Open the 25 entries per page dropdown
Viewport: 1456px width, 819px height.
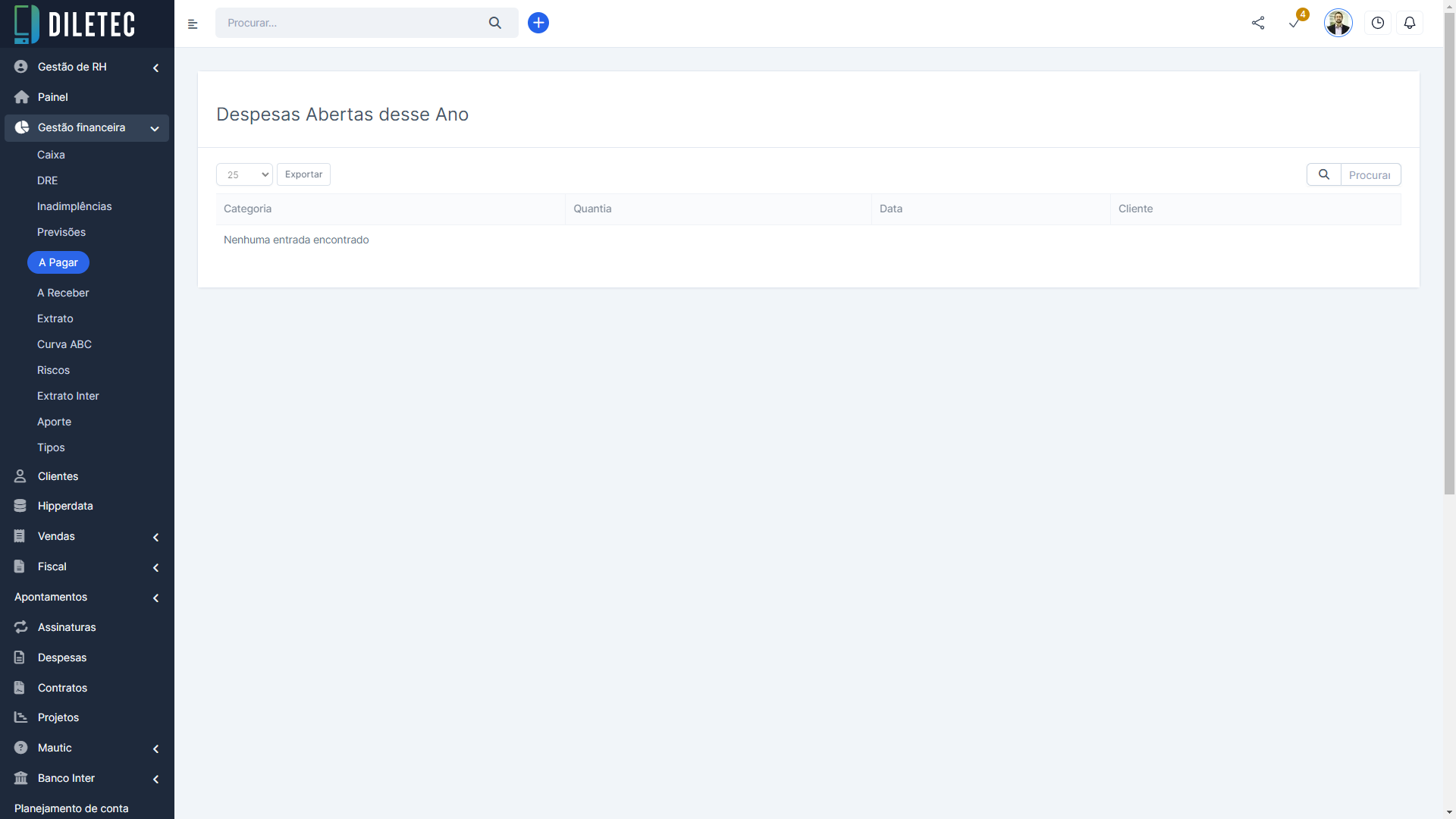pos(244,174)
